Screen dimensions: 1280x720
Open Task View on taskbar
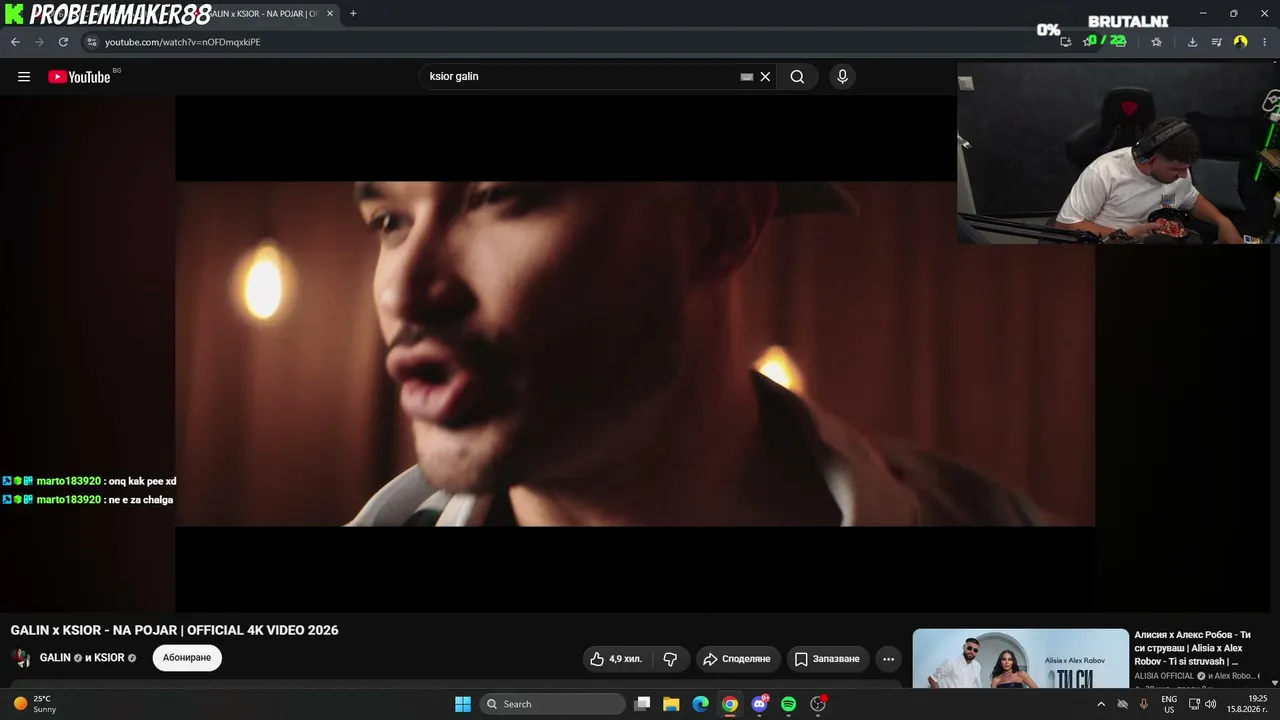tap(643, 704)
